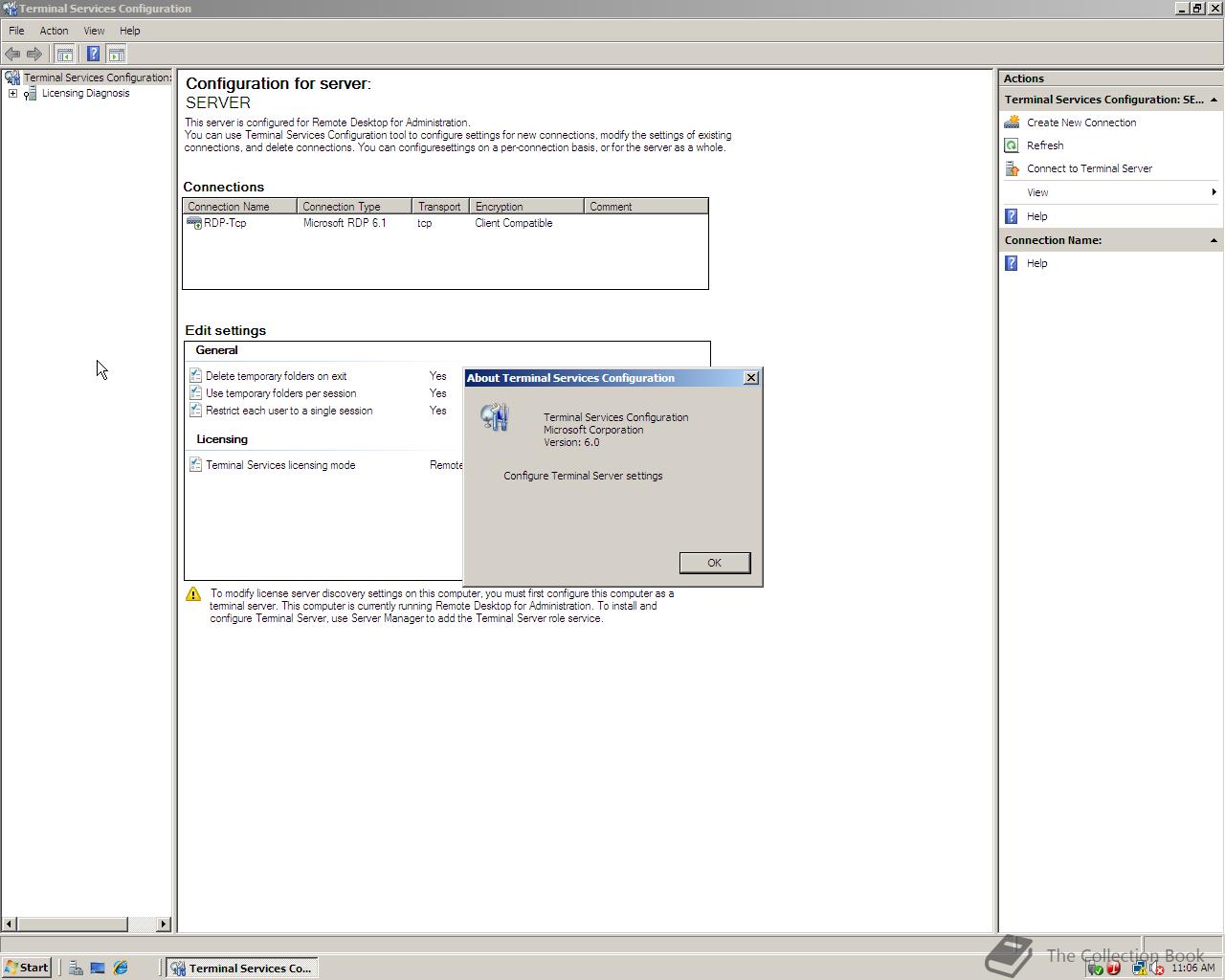Image resolution: width=1225 pixels, height=980 pixels.
Task: Click the Safely Remove Hardware tray icon
Action: [x=1096, y=969]
